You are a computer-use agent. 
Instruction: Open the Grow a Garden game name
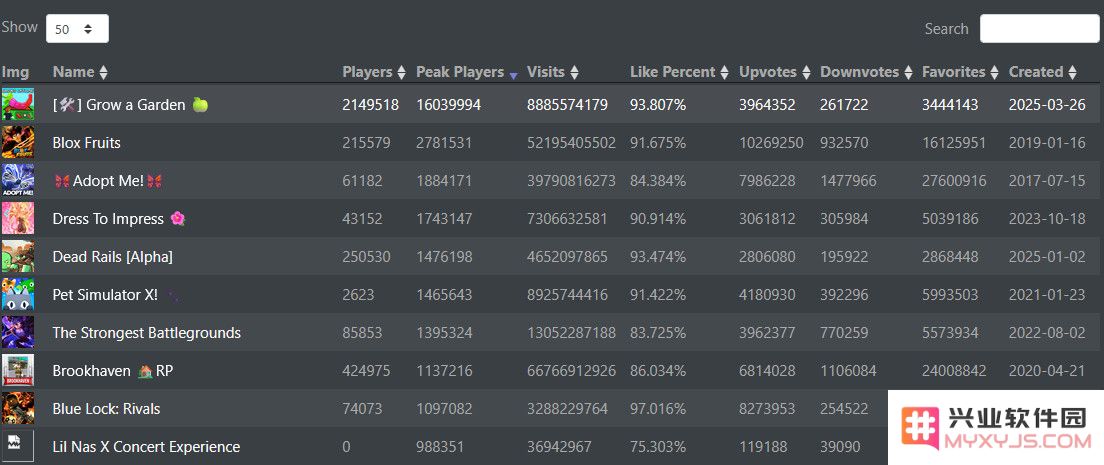tap(130, 105)
